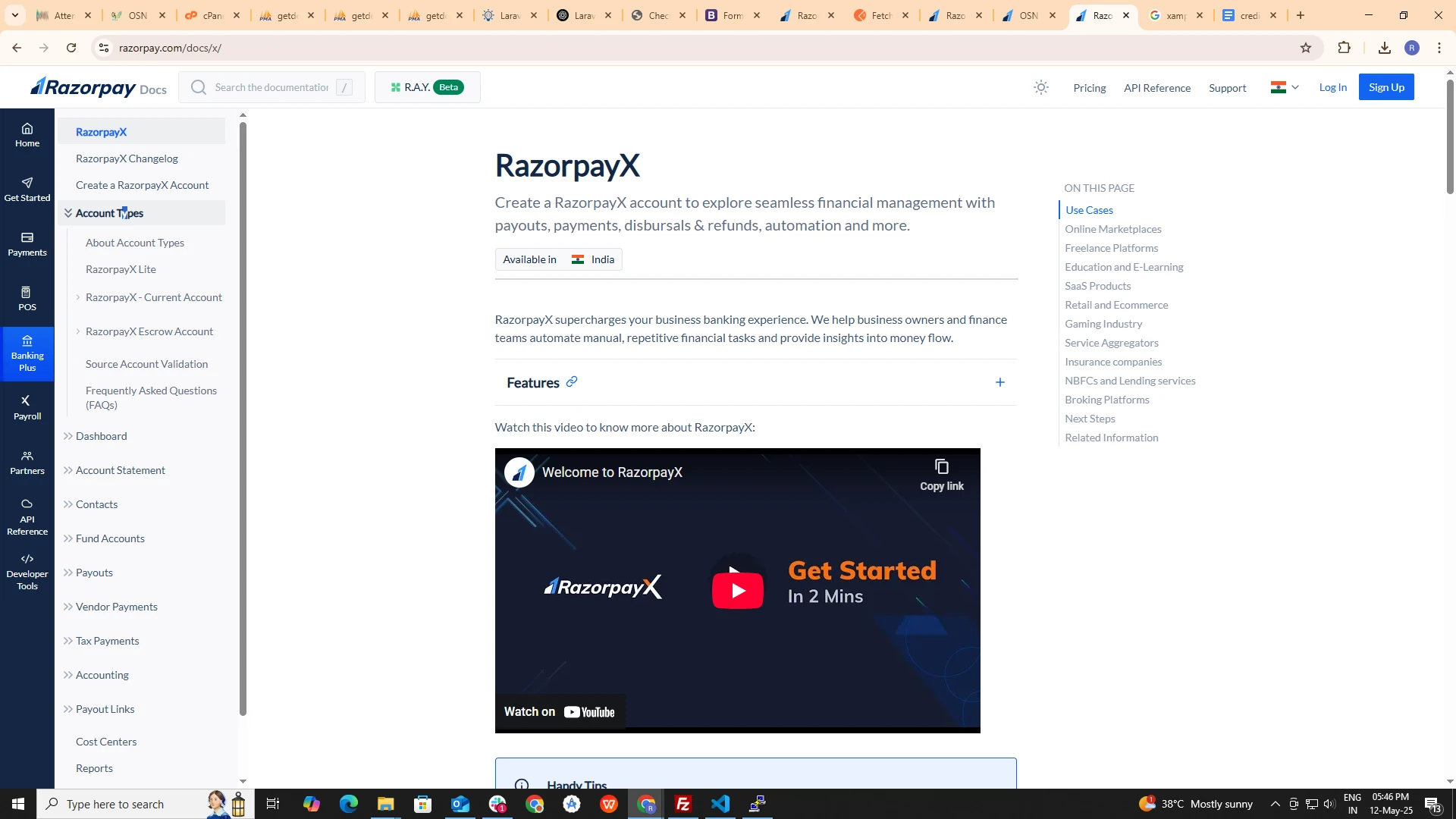Jump to Gaming Industry section
The width and height of the screenshot is (1456, 819).
1103,324
